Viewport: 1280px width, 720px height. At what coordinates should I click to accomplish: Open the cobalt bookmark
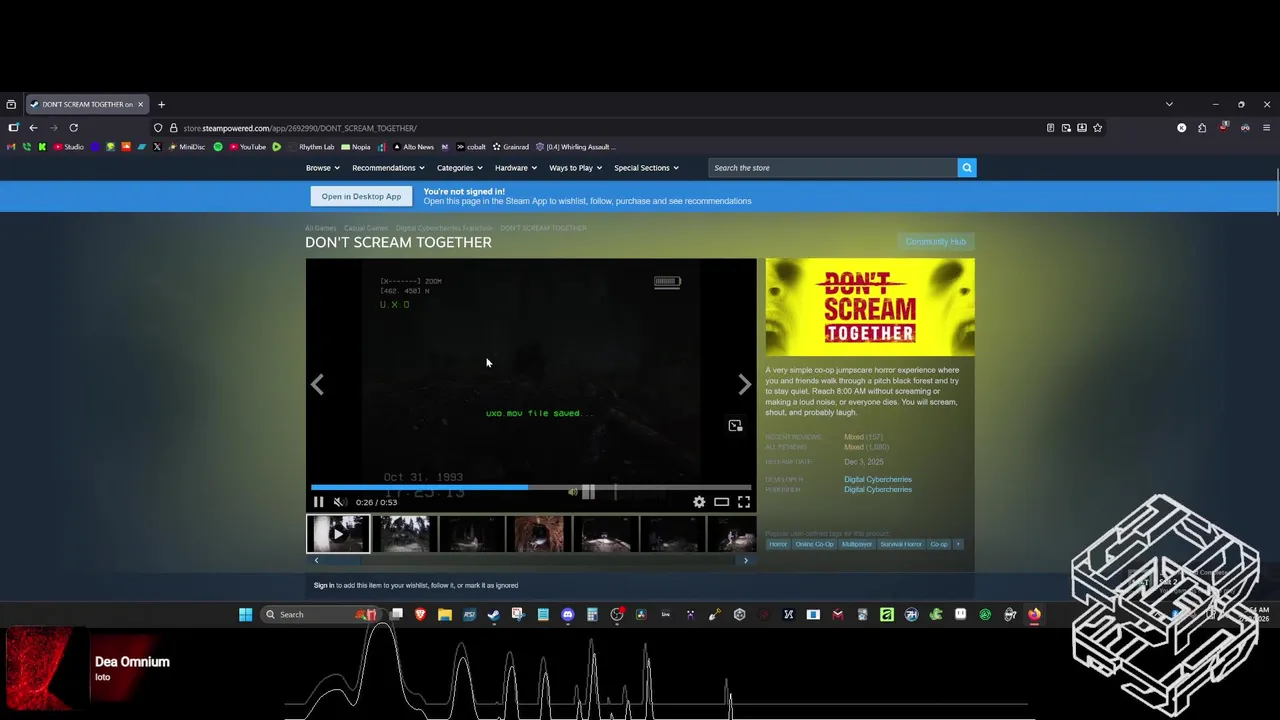[x=470, y=147]
